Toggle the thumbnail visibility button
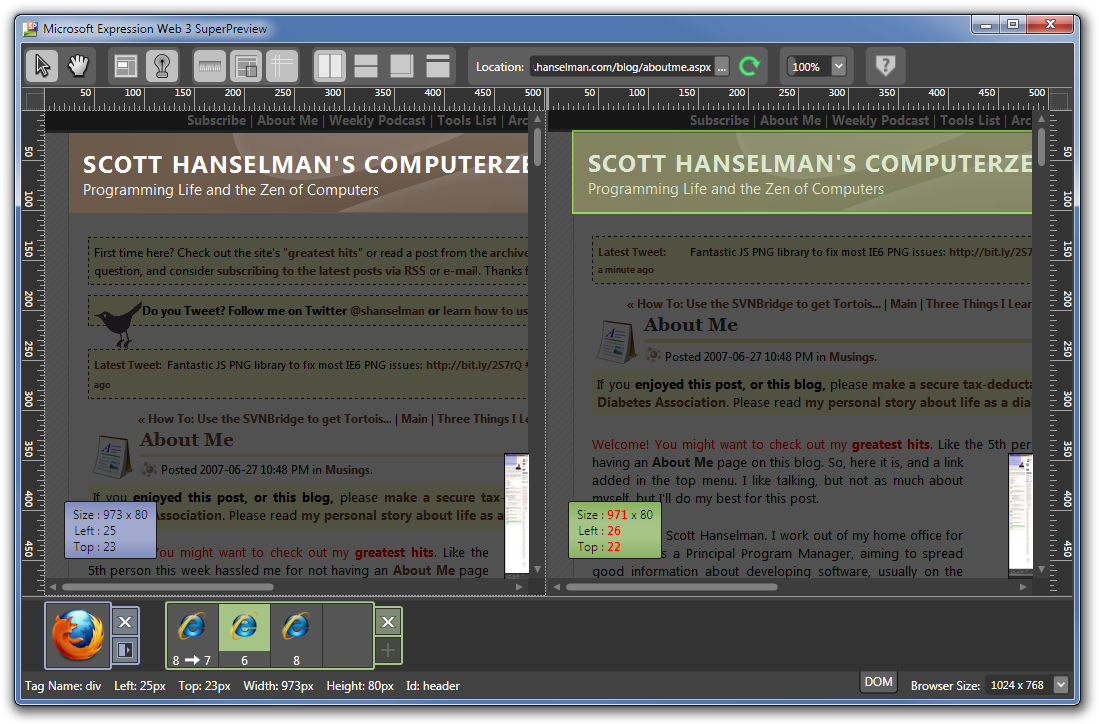This screenshot has height=724, width=1099. point(246,66)
